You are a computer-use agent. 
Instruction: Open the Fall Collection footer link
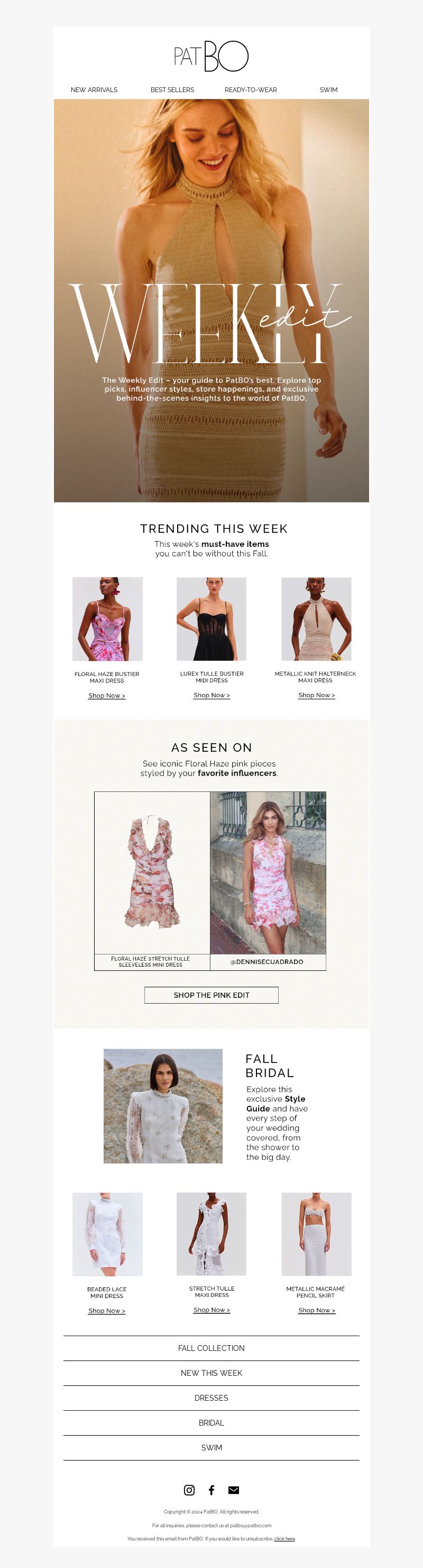coord(212,1348)
